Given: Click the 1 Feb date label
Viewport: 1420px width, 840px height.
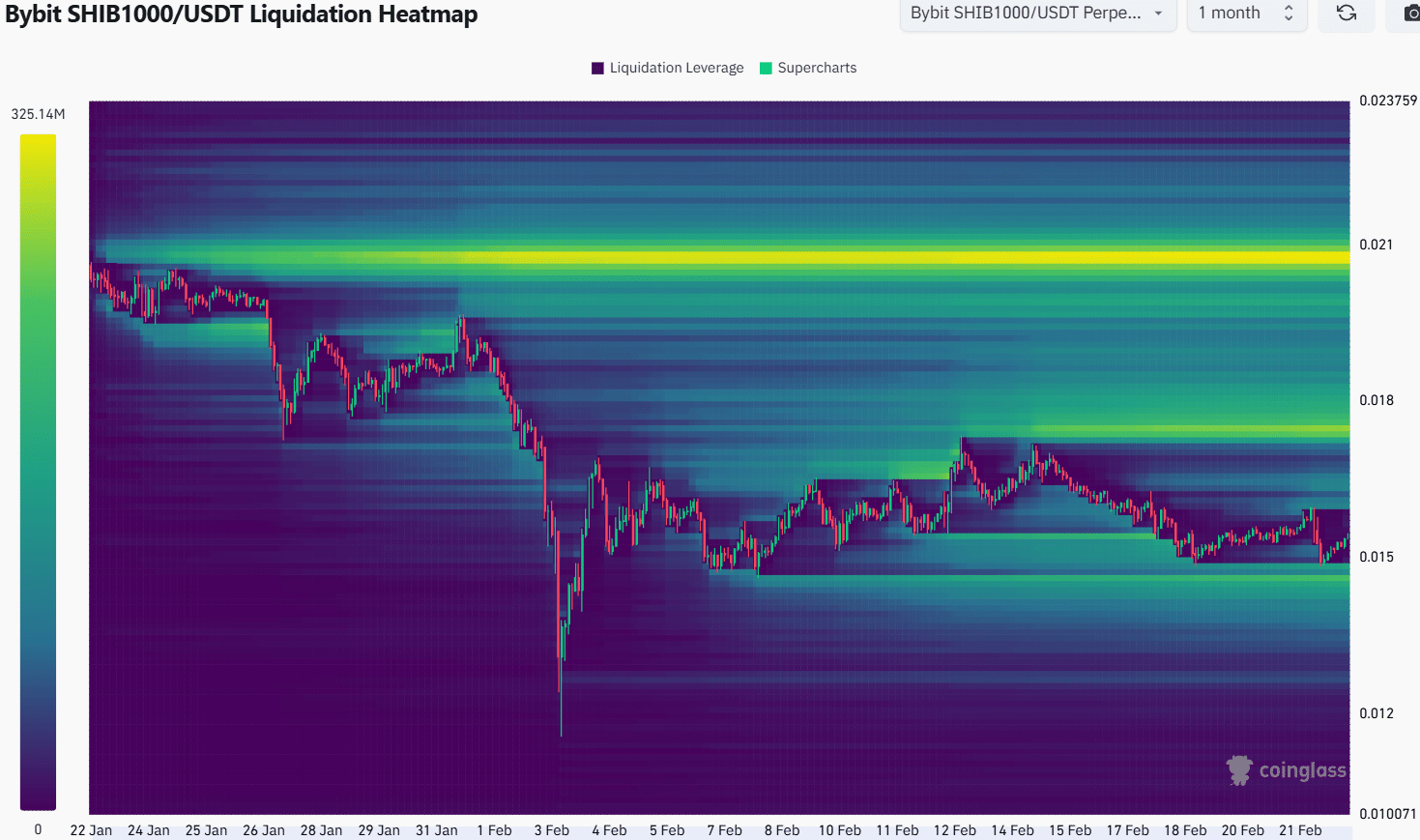Looking at the screenshot, I should [495, 830].
